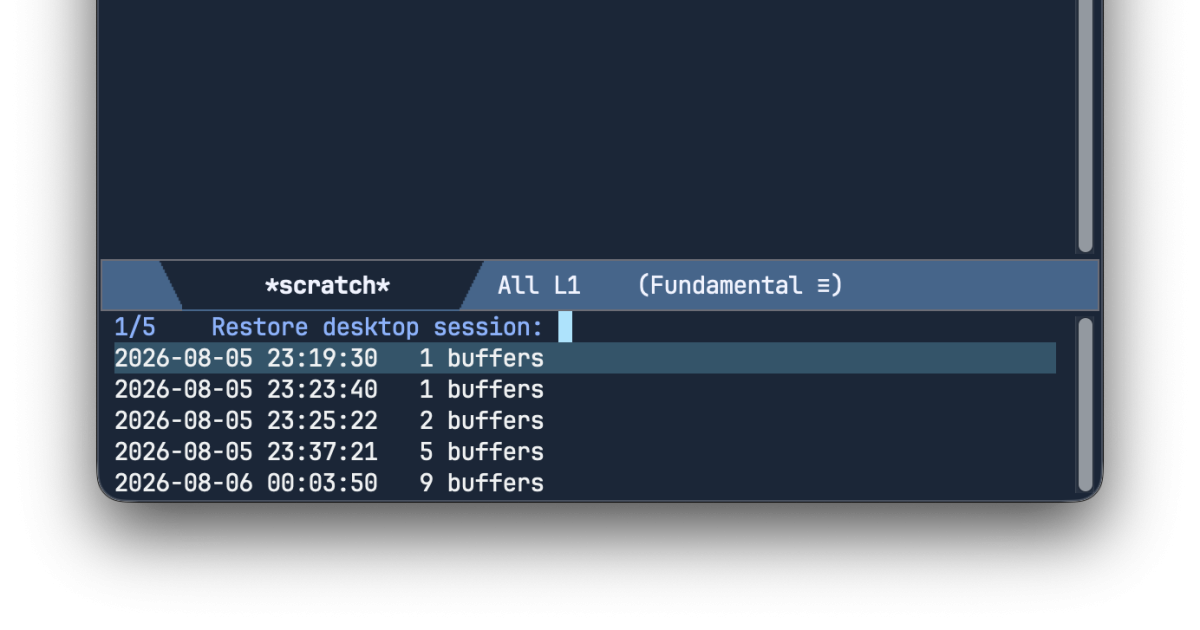This screenshot has width=1200, height=630.
Task: Click the All buffer position indicator
Action: click(x=518, y=286)
